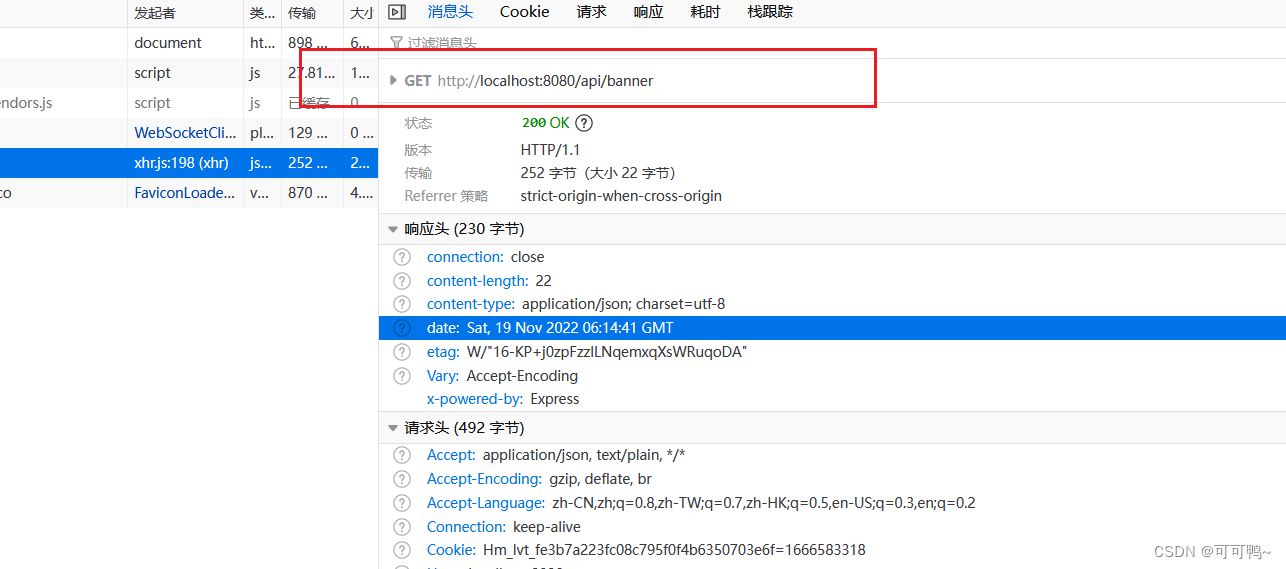Expand the GET request URL row
The image size is (1286, 569).
point(393,80)
